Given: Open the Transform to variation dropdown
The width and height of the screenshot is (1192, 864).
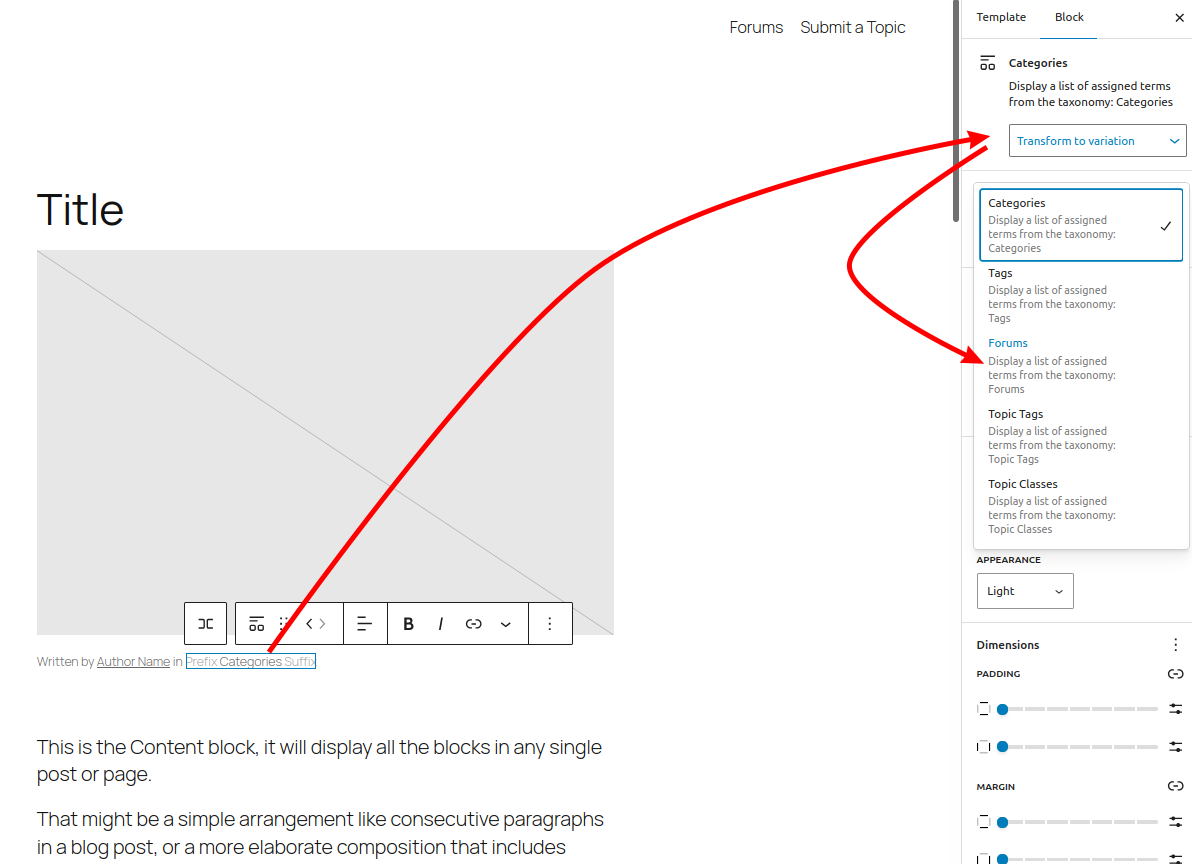Looking at the screenshot, I should click(1097, 141).
